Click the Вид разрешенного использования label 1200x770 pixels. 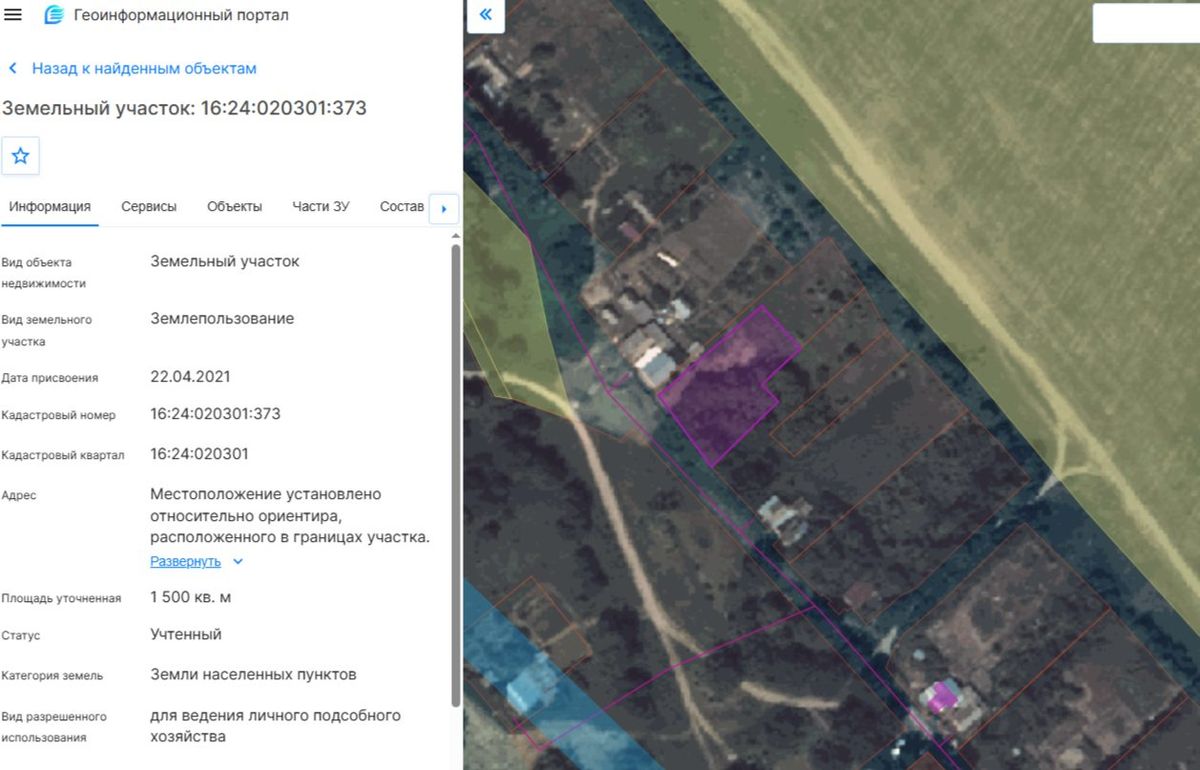[x=54, y=727]
